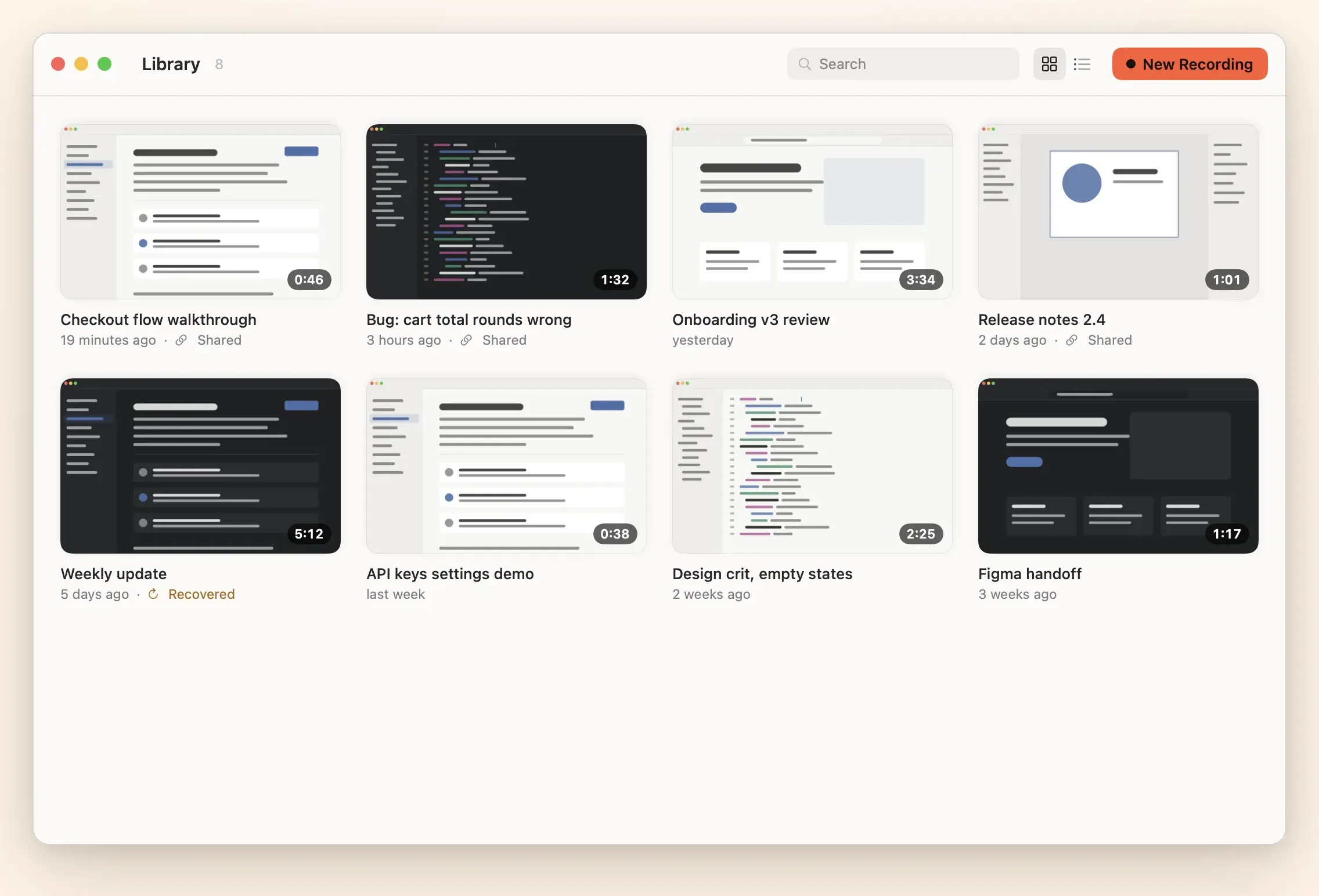Image resolution: width=1319 pixels, height=896 pixels.
Task: Click the yellow minimize window button
Action: tap(81, 64)
